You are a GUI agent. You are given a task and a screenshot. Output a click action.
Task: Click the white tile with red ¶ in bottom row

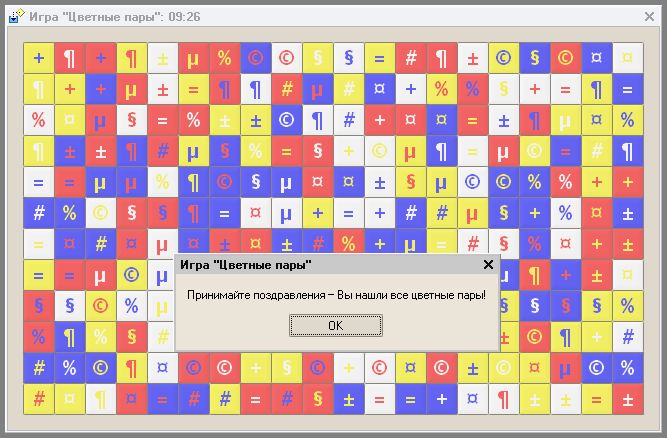pos(504,399)
